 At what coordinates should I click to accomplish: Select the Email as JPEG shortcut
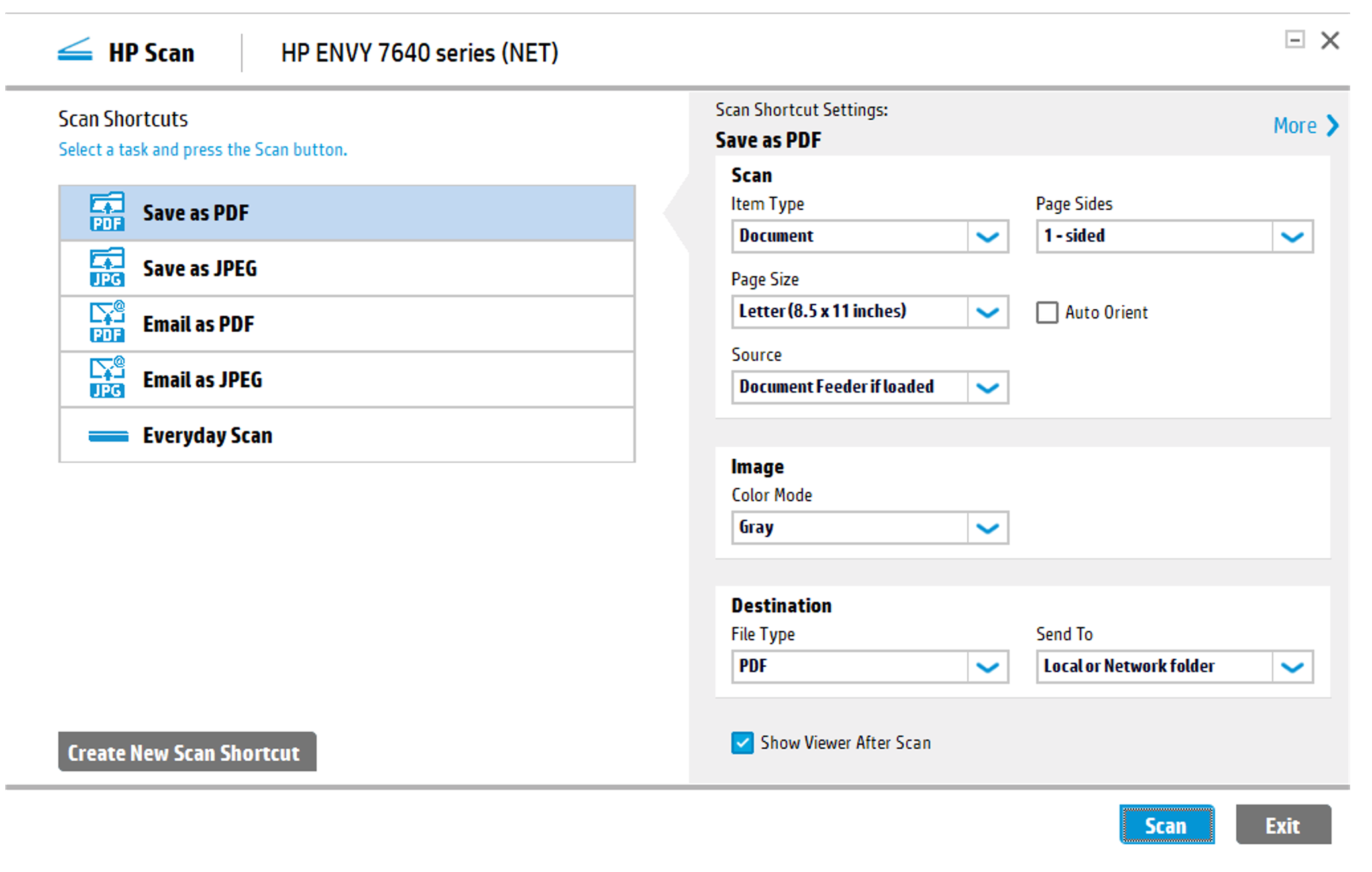[x=347, y=380]
